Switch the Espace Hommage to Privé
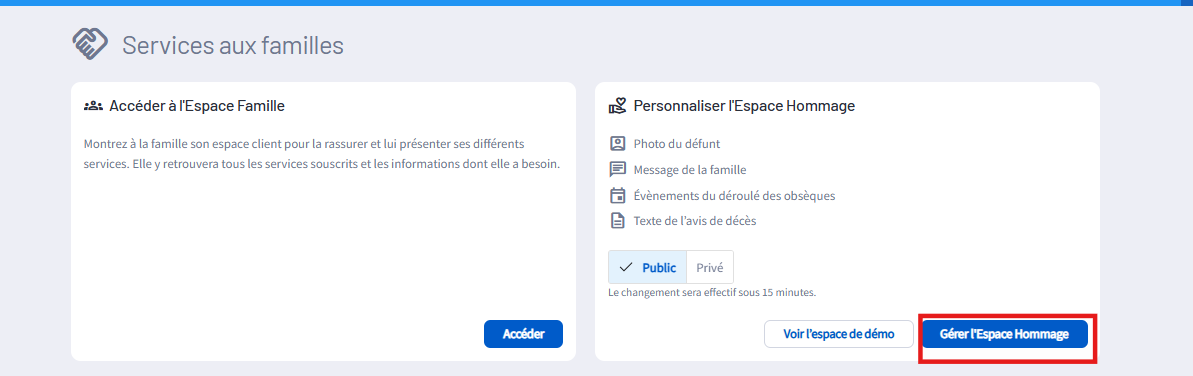Image resolution: width=1193 pixels, height=376 pixels. pos(710,267)
